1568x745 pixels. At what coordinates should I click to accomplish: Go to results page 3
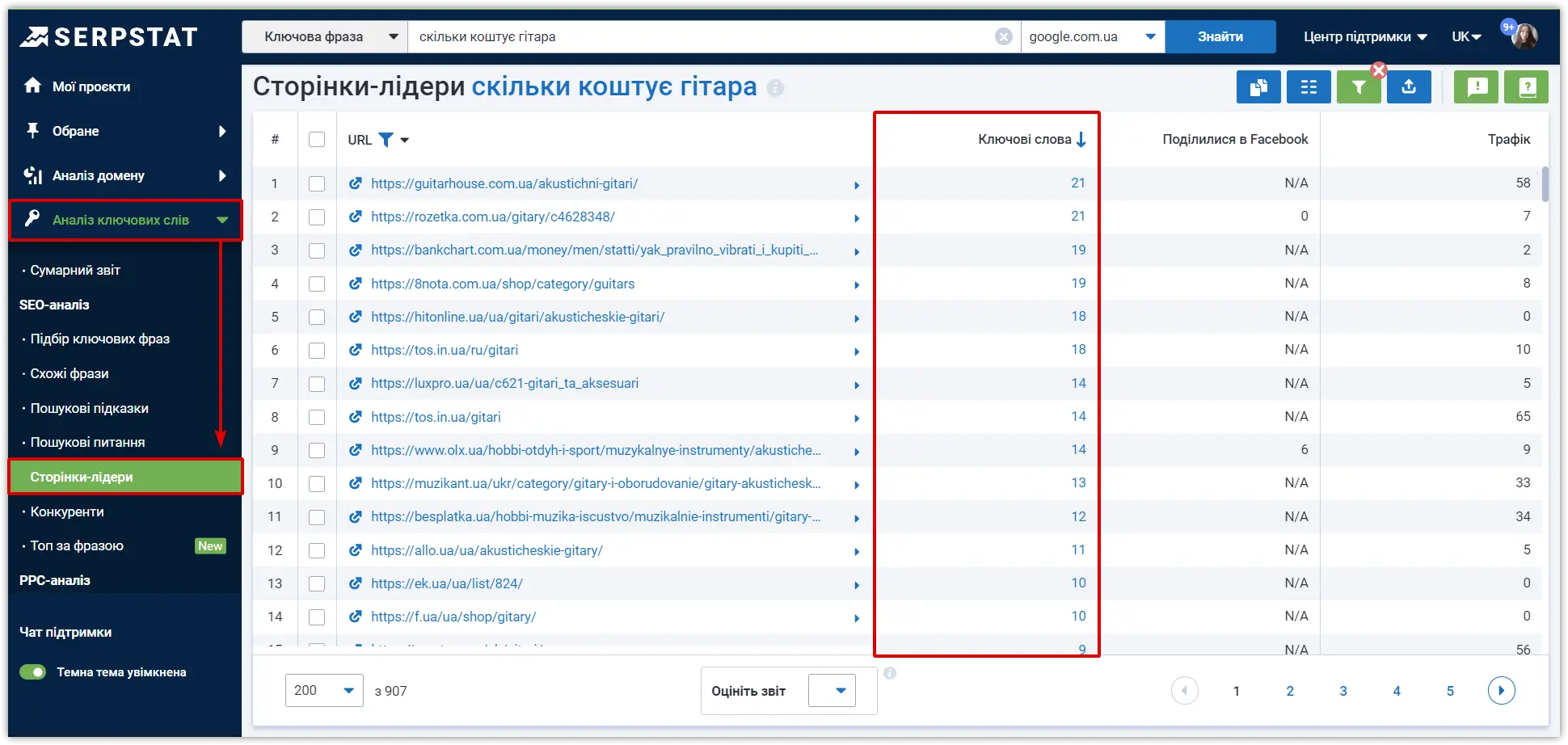point(1343,691)
